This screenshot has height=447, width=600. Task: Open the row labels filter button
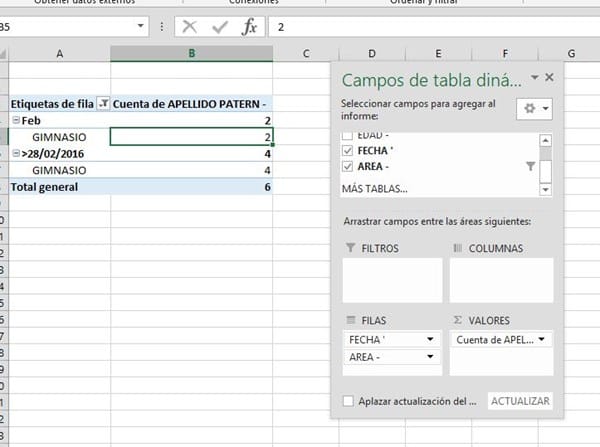tap(103, 103)
